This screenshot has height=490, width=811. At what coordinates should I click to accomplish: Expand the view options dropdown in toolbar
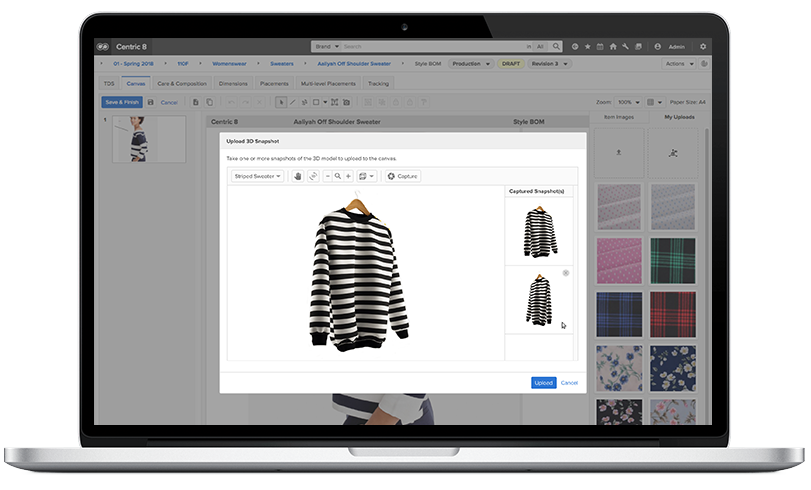coord(366,176)
